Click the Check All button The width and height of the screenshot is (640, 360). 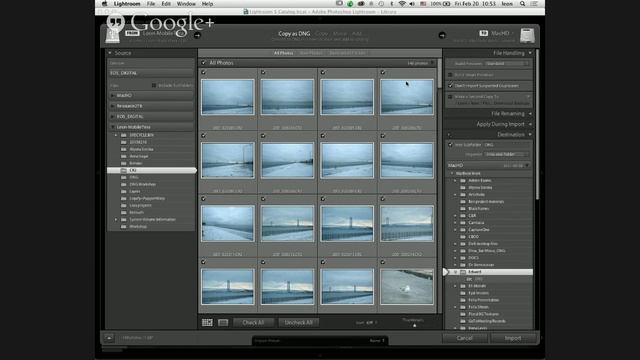(x=253, y=322)
